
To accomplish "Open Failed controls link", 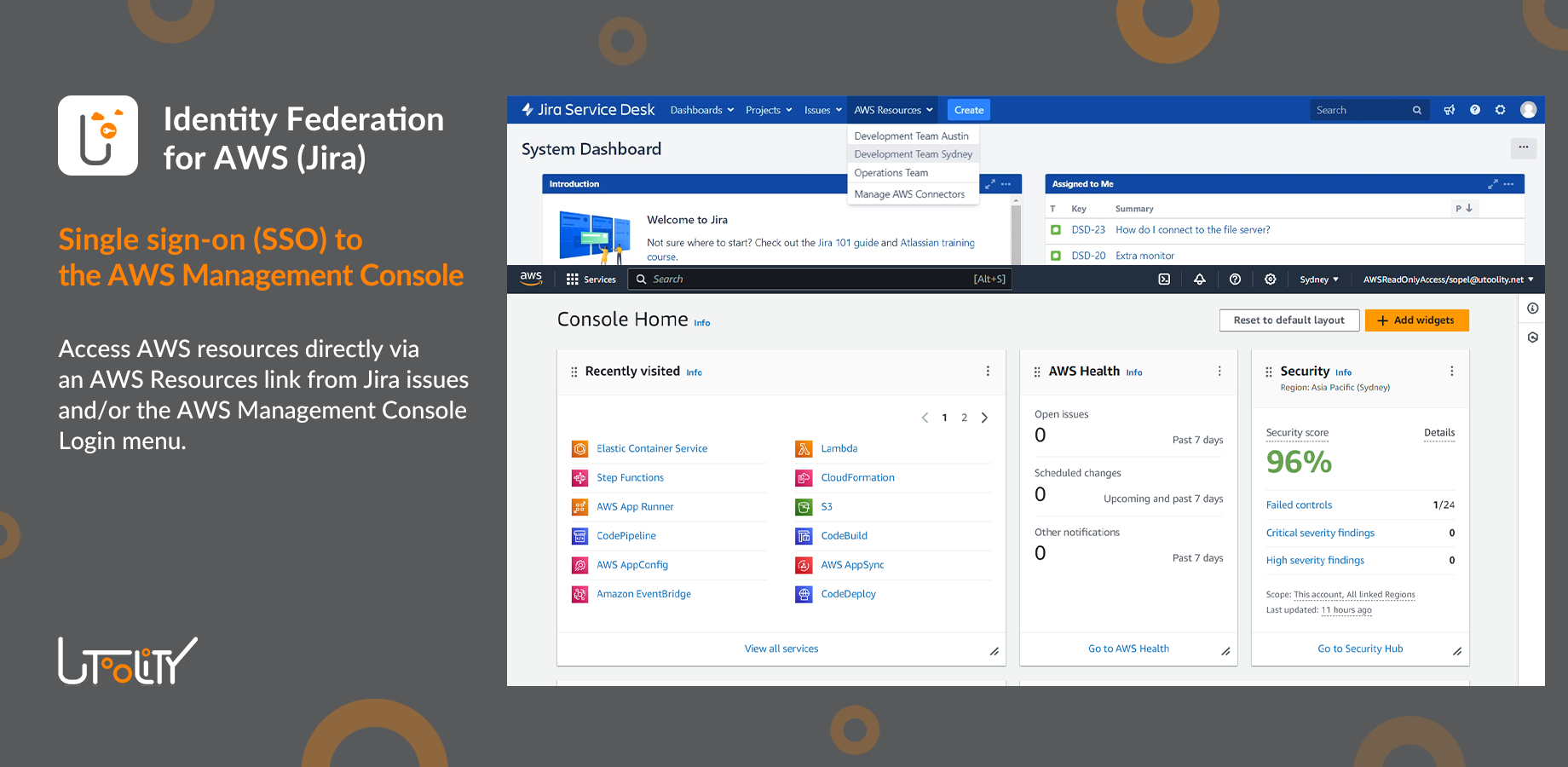I will [x=1299, y=505].
